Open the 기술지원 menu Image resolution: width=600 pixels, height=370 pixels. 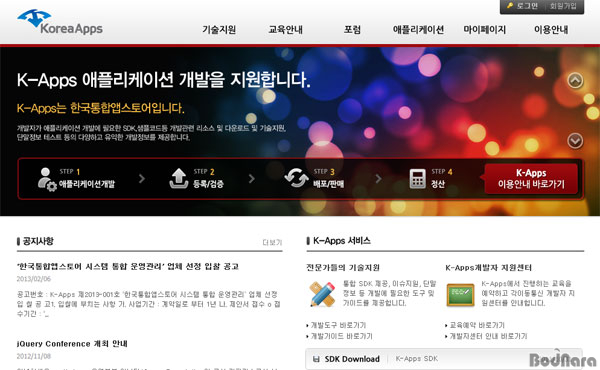click(x=219, y=29)
